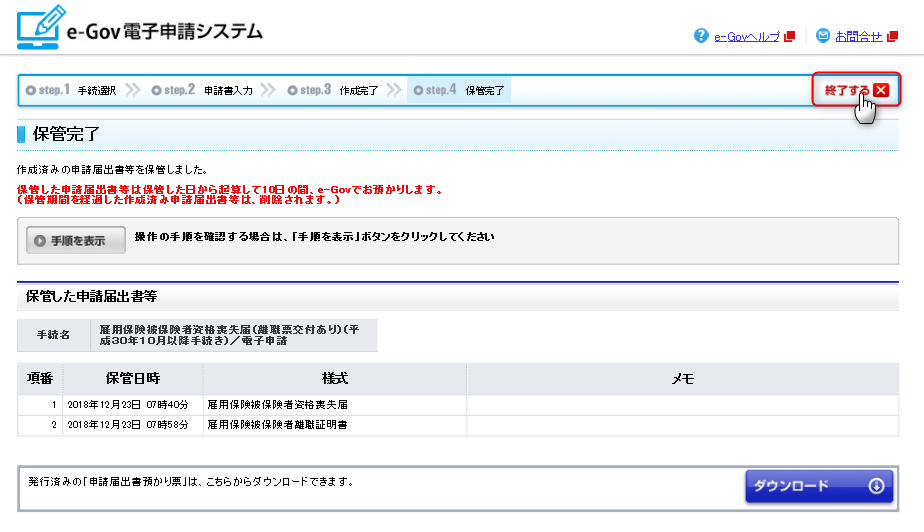This screenshot has width=924, height=532.
Task: Click the 雇用保険被保険者資格喪失届 table row
Action: (278, 405)
